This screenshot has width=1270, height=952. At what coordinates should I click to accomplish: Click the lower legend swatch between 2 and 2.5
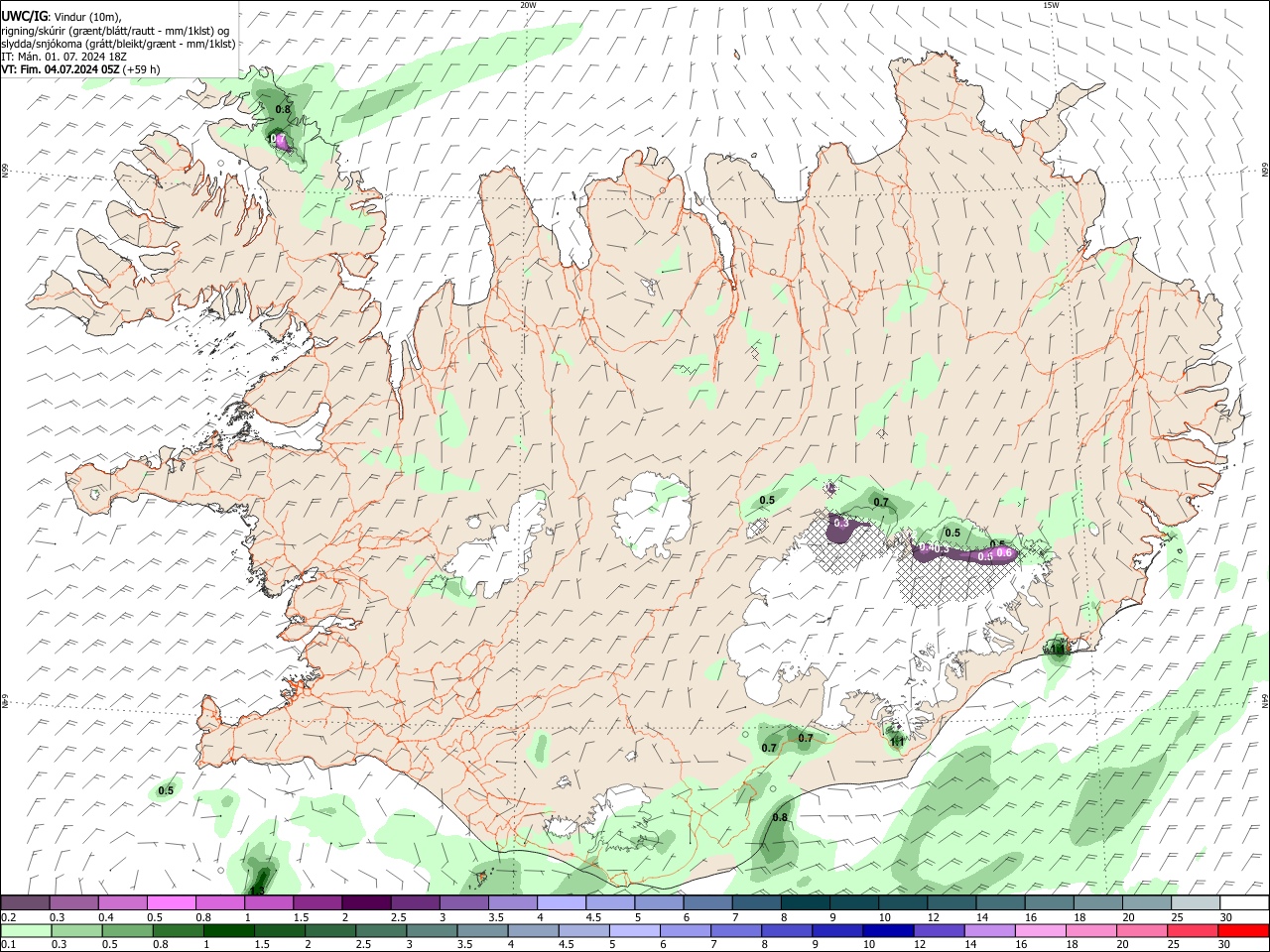pos(329,930)
